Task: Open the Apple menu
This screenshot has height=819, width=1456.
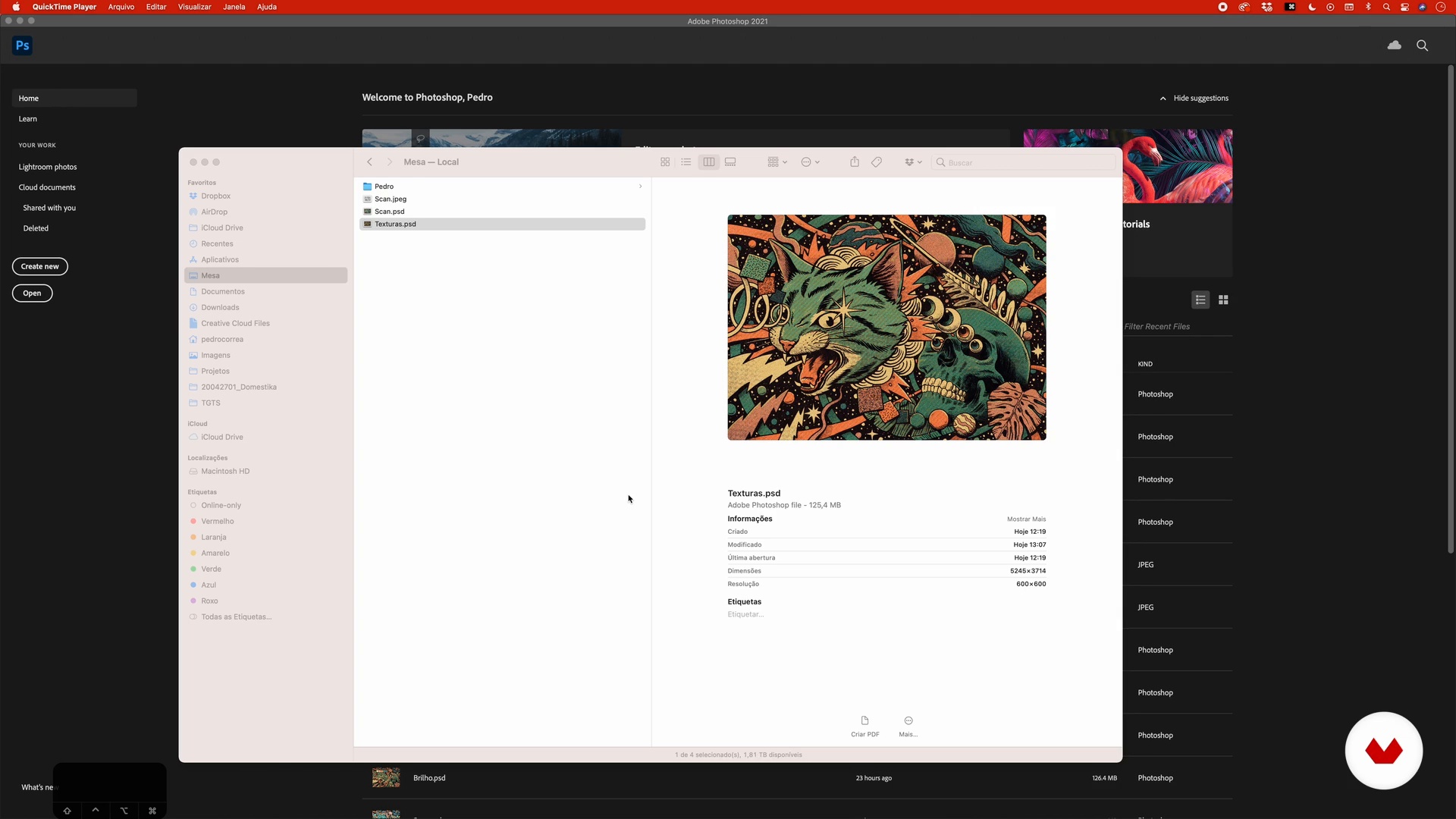Action: 16,7
